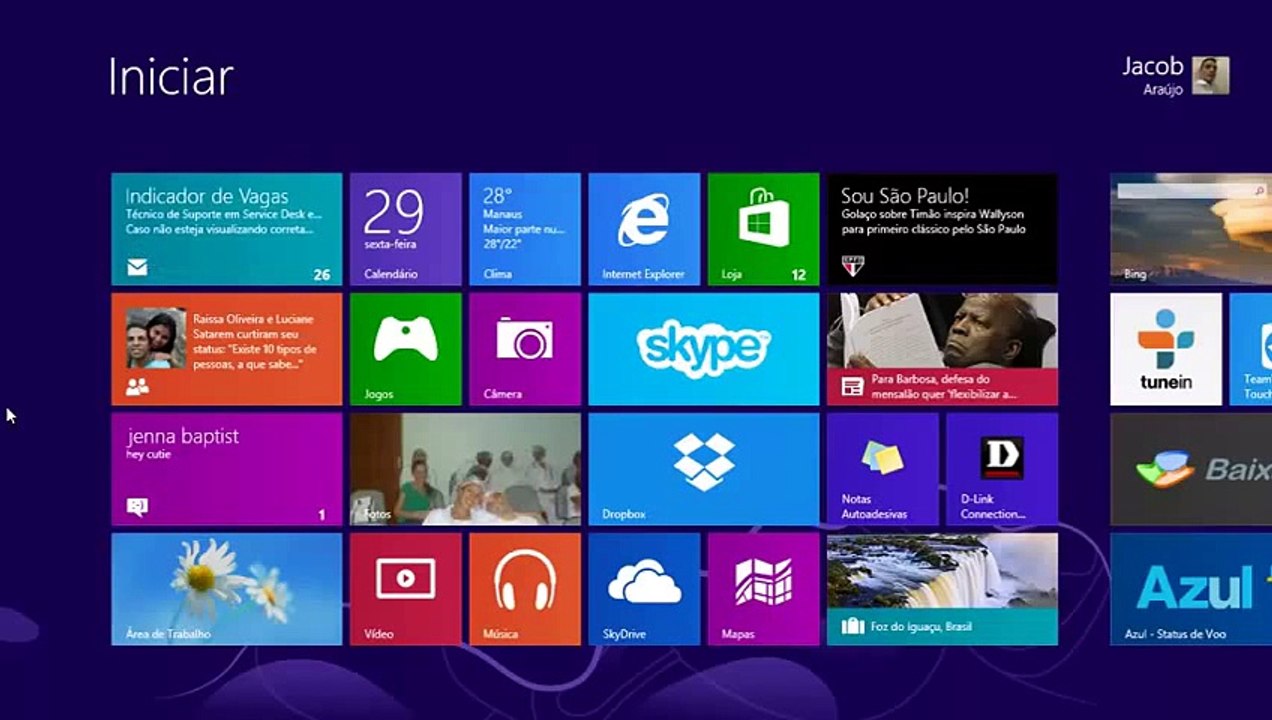Open the Loja store tile

pos(763,229)
